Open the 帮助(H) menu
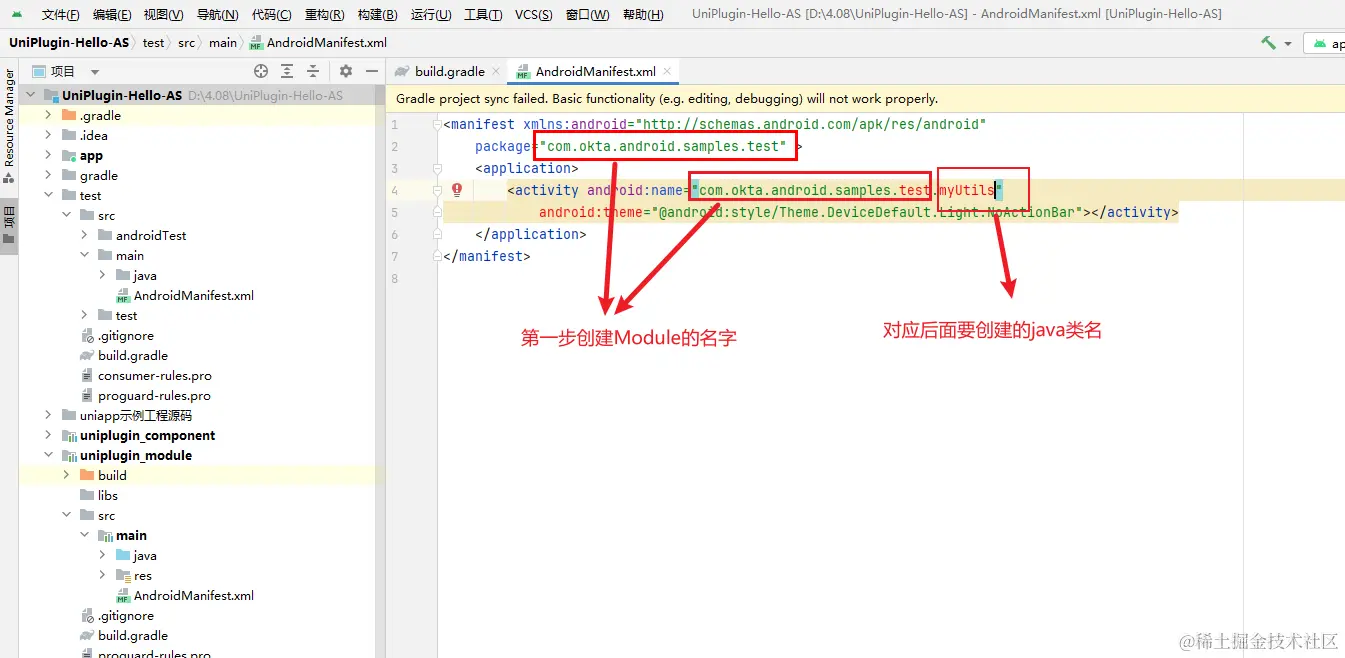 coord(643,14)
